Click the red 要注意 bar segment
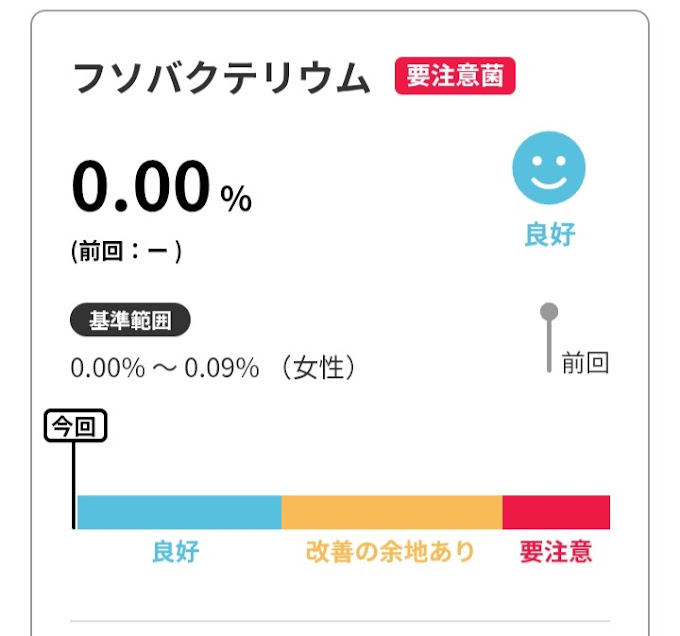The image size is (680, 636). tap(555, 511)
